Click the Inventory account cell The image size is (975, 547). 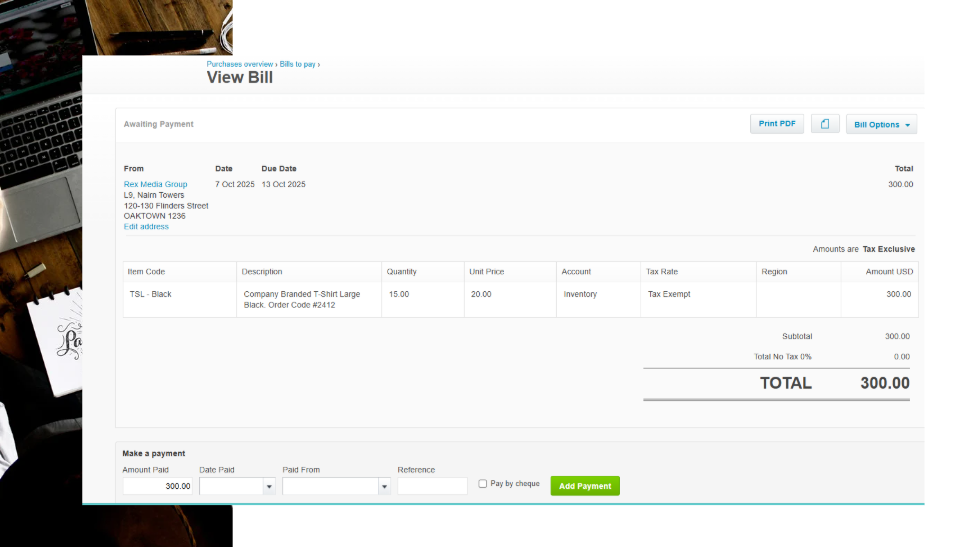(580, 294)
